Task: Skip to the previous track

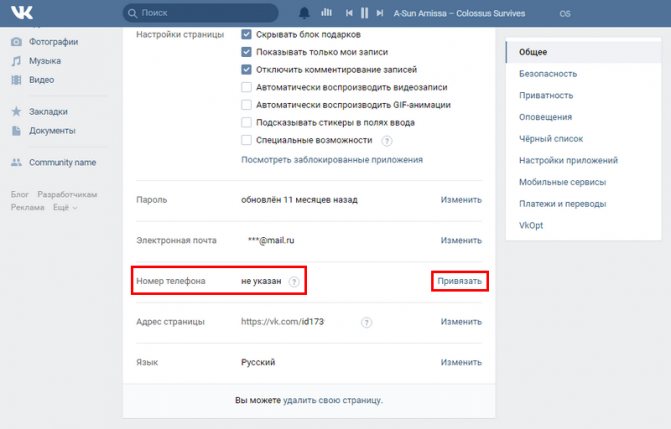Action: click(349, 13)
